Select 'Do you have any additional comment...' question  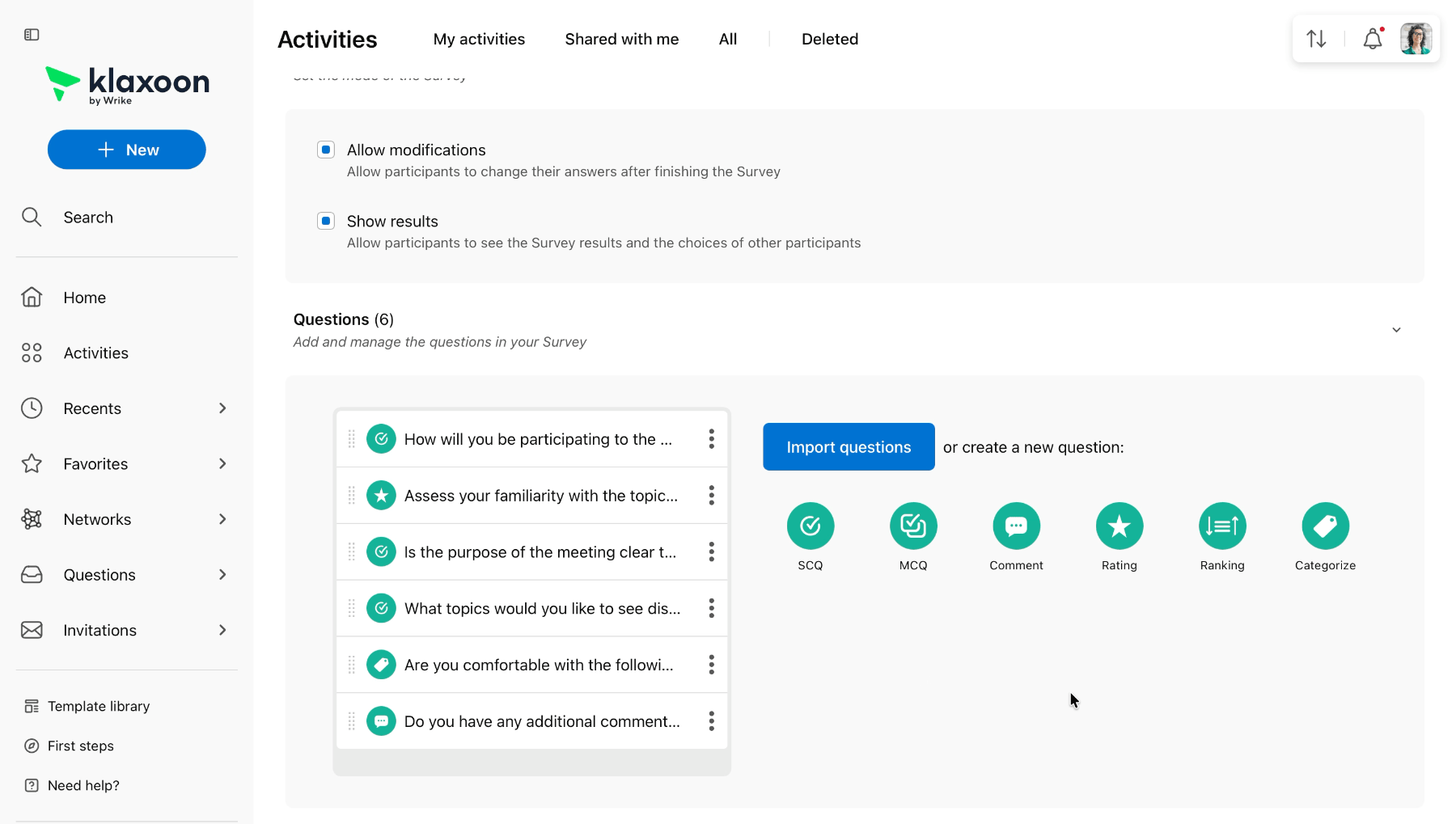[531, 721]
